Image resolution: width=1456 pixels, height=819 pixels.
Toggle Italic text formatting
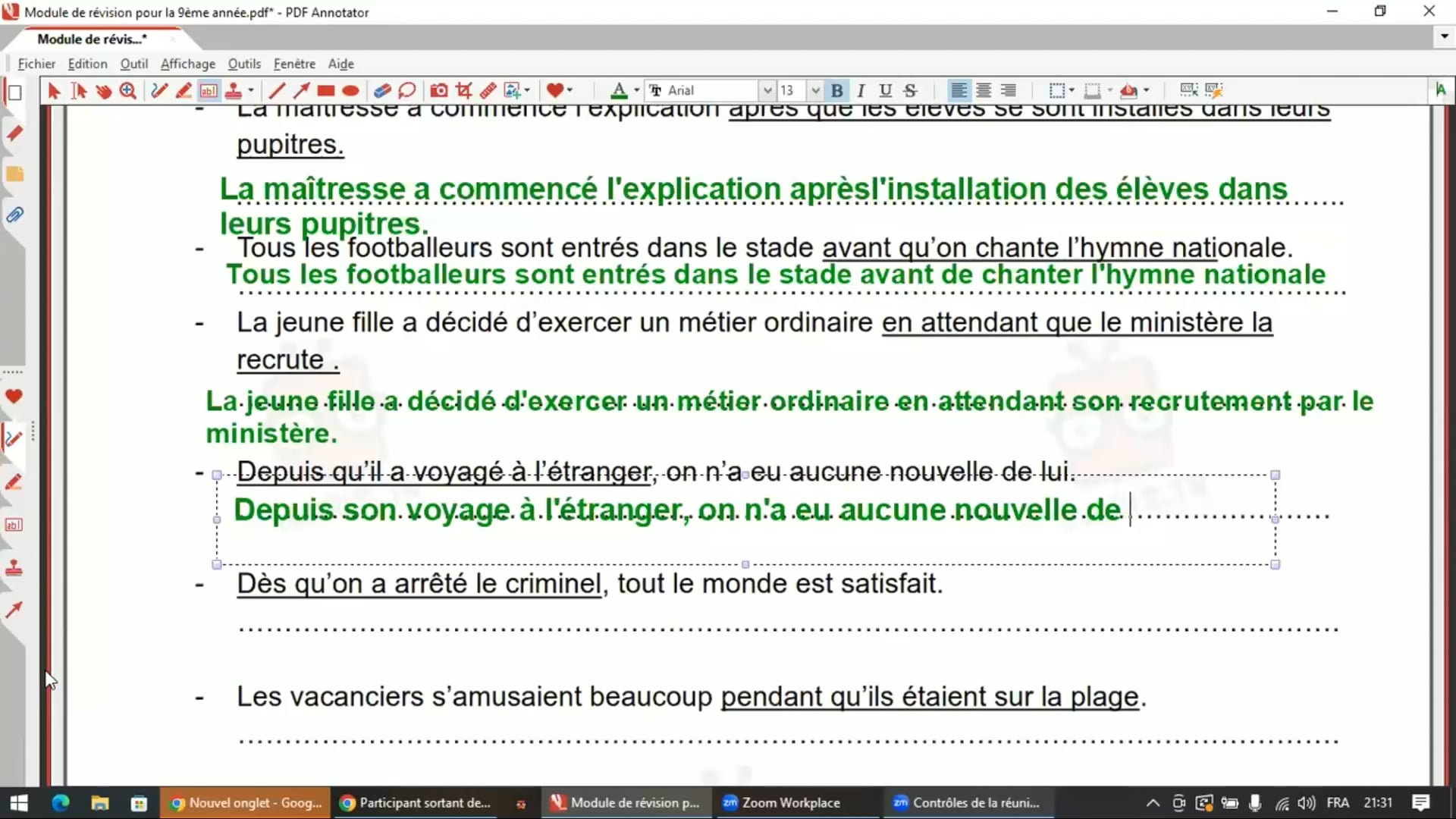[x=861, y=91]
